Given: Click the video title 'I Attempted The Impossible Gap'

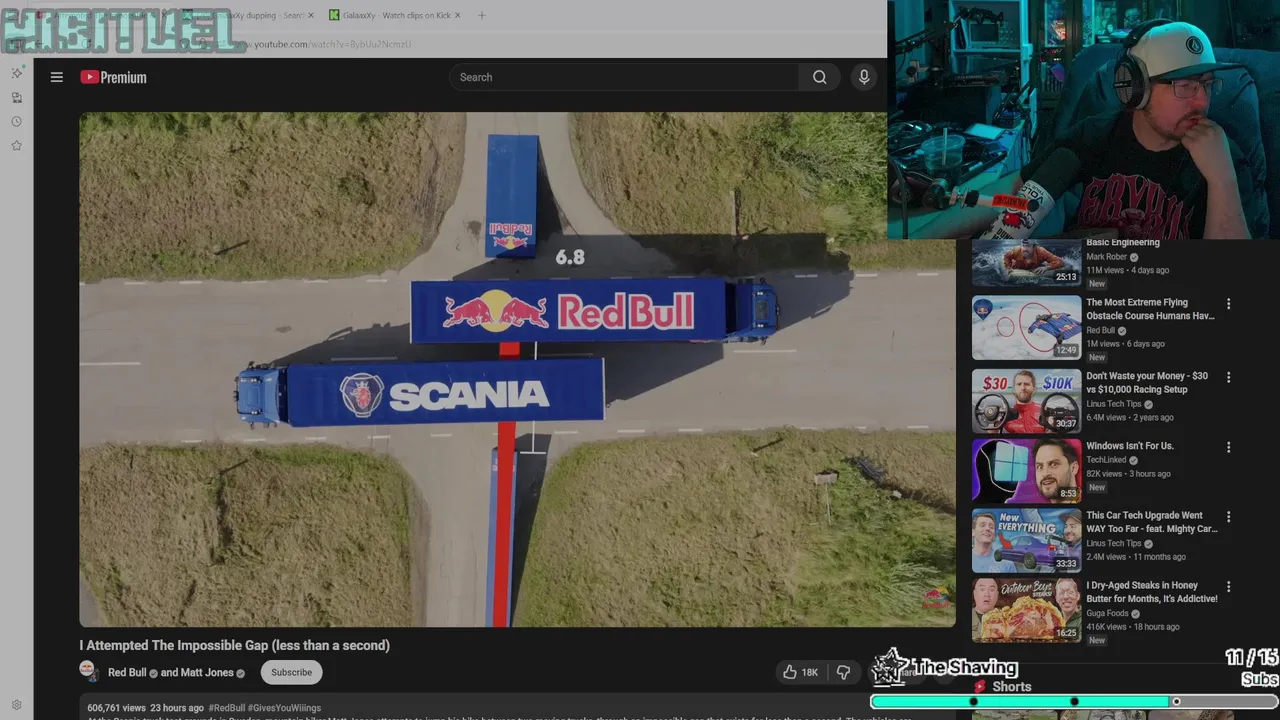Looking at the screenshot, I should tap(234, 645).
